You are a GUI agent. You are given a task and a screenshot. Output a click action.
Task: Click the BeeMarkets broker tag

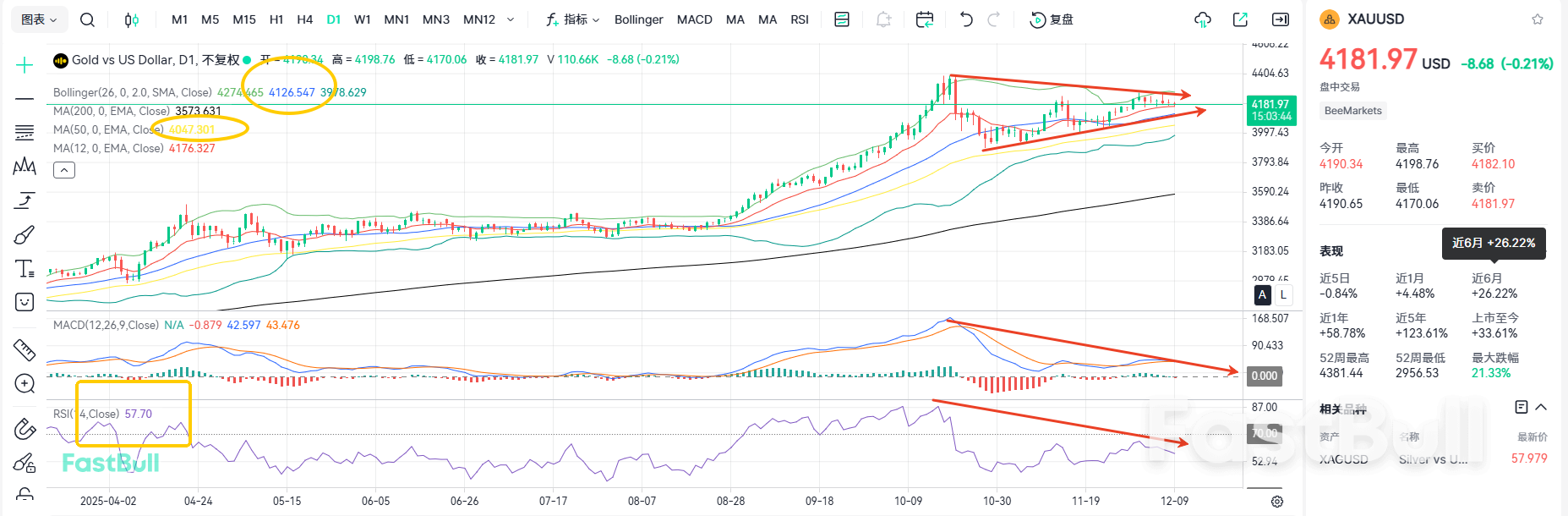pyautogui.click(x=1352, y=111)
